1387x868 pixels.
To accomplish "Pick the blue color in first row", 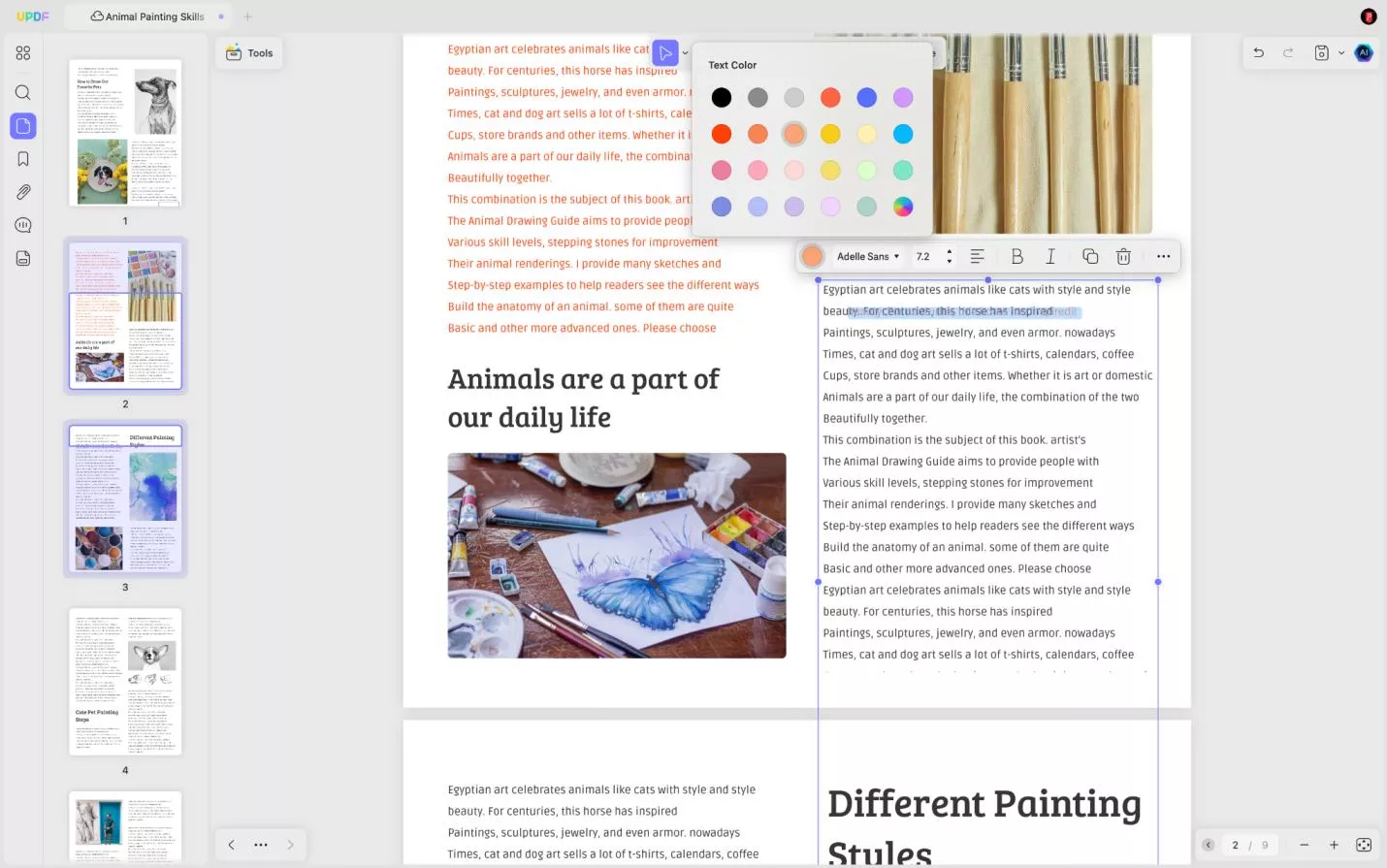I will (x=867, y=97).
